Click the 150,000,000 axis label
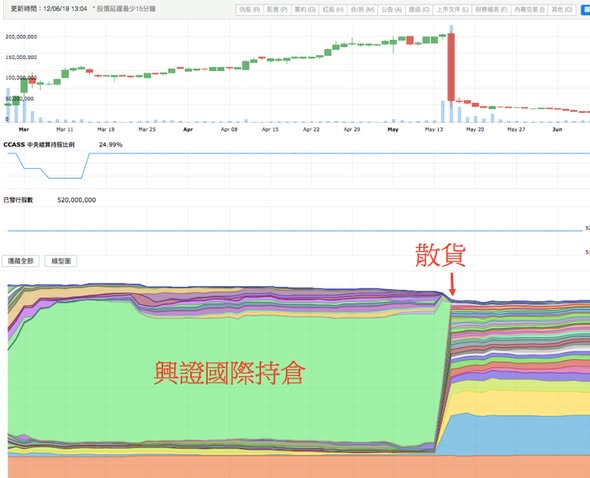This screenshot has height=478, width=590. pyautogui.click(x=21, y=57)
